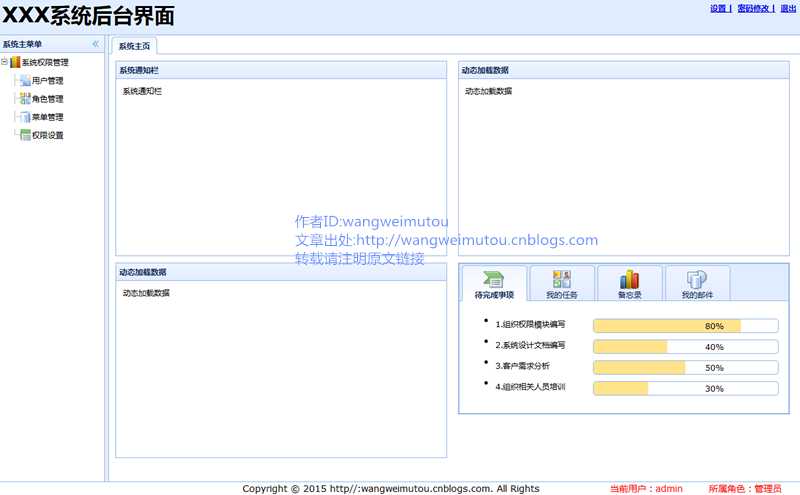Click the Copyright 2015 footer text

pos(391,488)
